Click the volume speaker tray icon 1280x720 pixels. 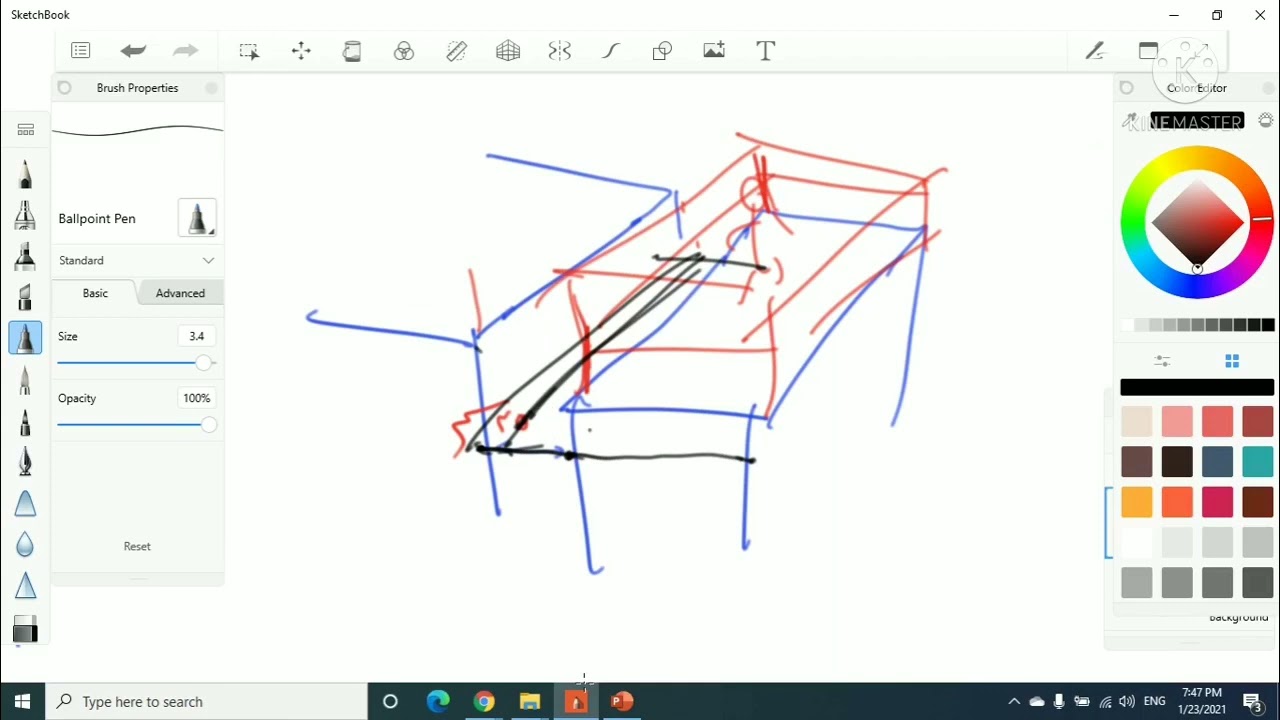click(1127, 701)
